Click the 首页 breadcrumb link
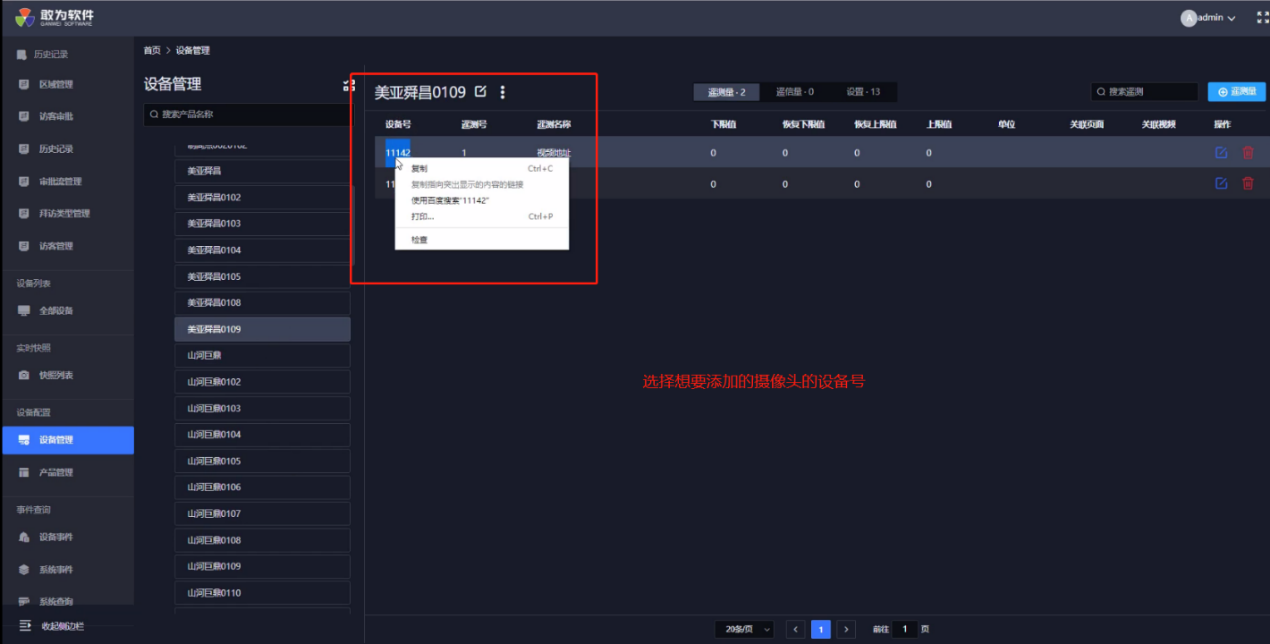Screen dimensions: 1270x644 click(x=152, y=50)
